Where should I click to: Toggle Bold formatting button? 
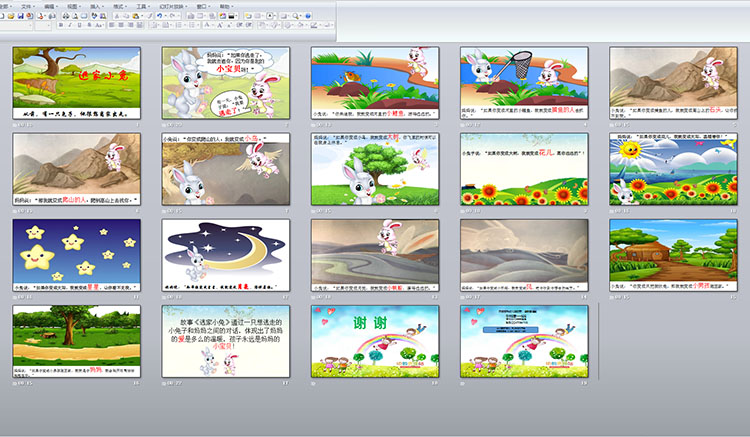[61, 25]
